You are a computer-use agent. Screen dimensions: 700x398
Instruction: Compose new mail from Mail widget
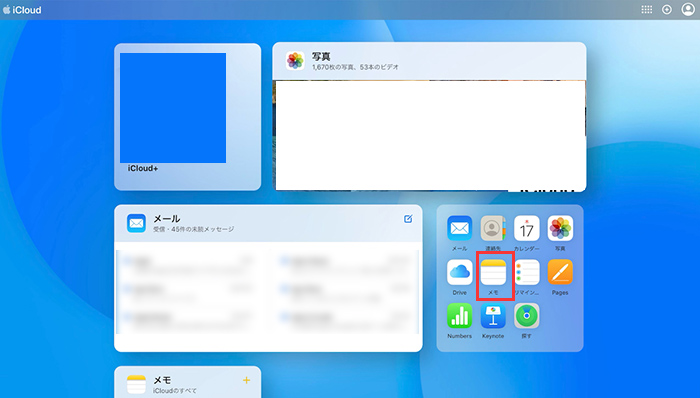click(408, 219)
